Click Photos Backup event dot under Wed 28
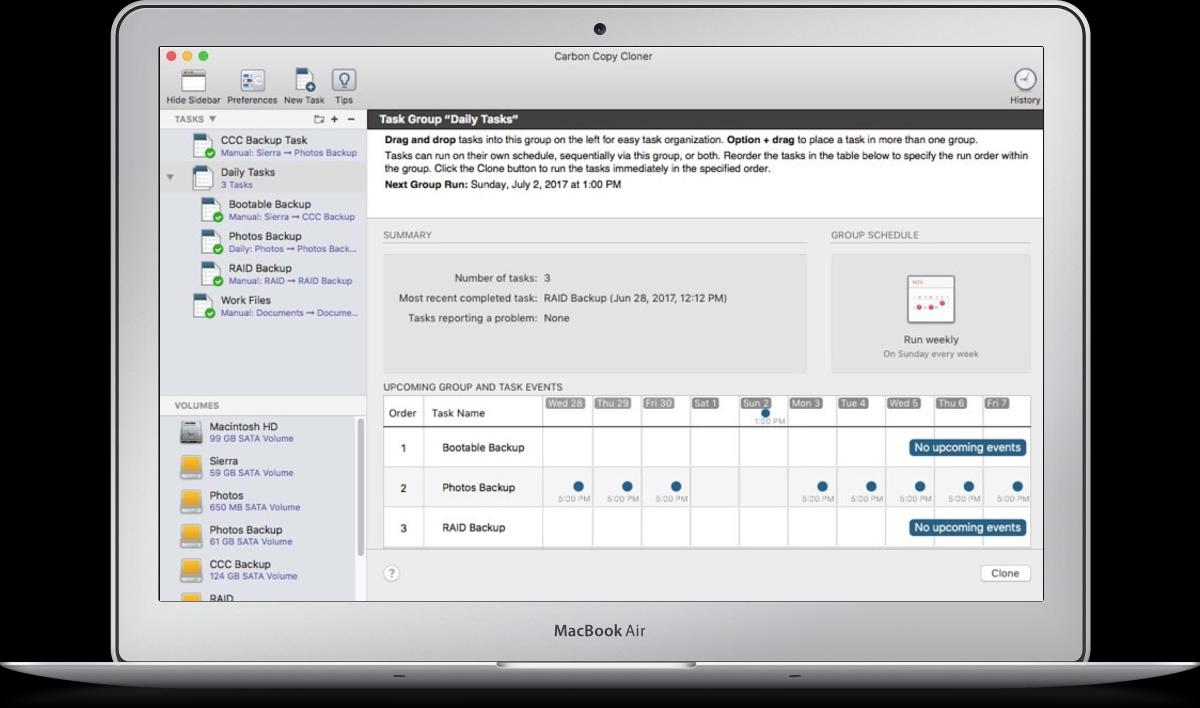Screen dimensions: 1200x708 [578, 487]
